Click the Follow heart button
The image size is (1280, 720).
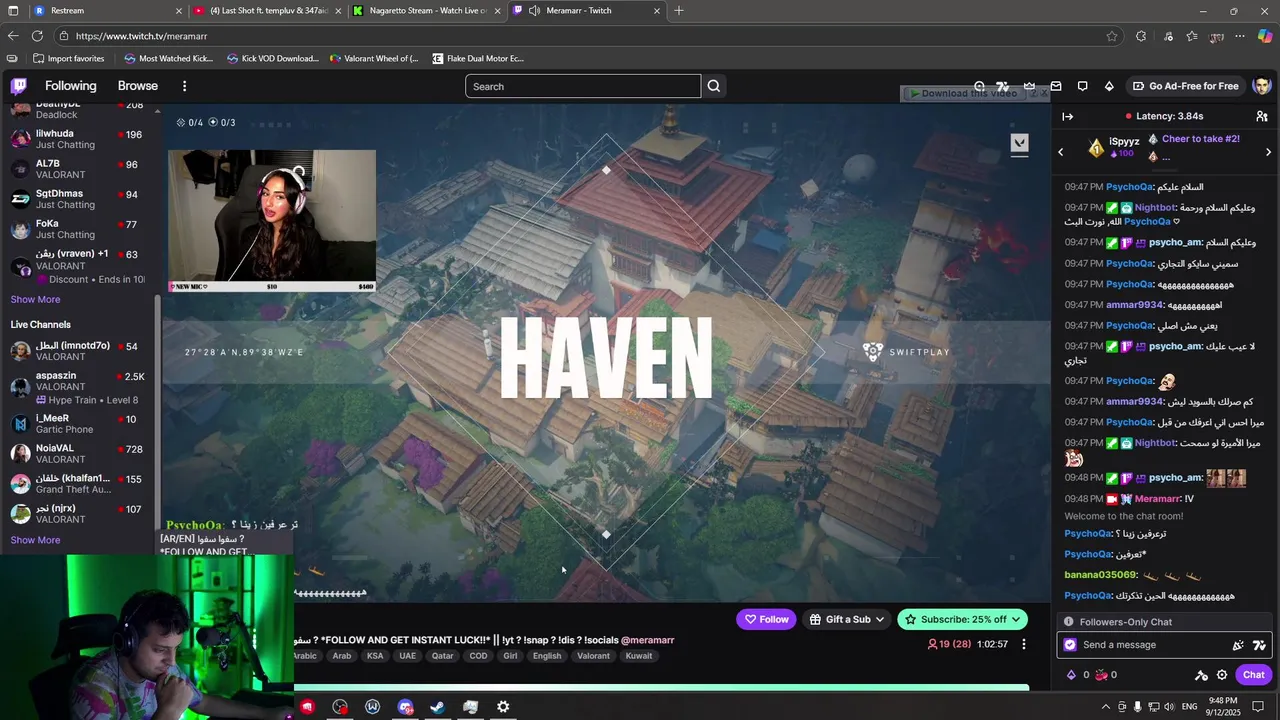766,619
